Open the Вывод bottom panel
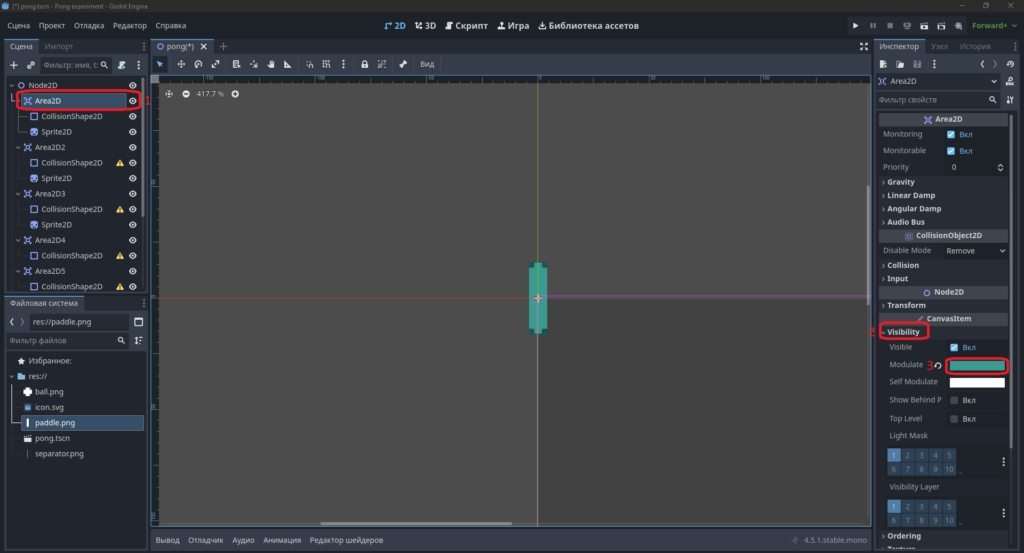 point(167,540)
